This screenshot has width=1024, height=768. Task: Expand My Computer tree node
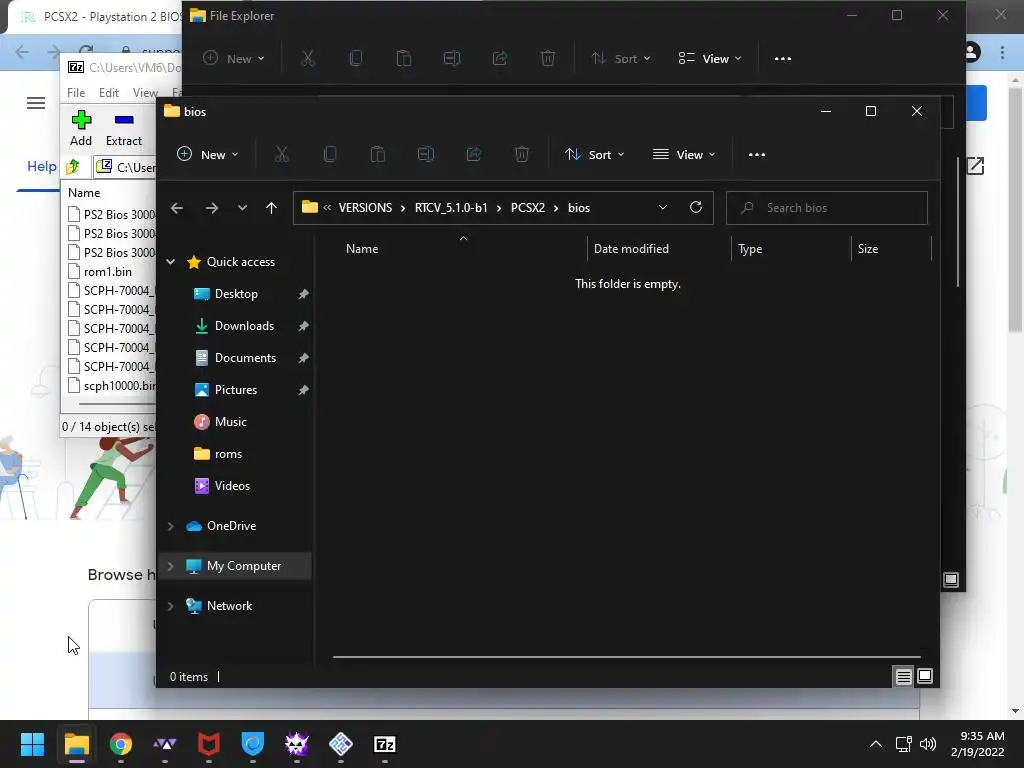(170, 566)
